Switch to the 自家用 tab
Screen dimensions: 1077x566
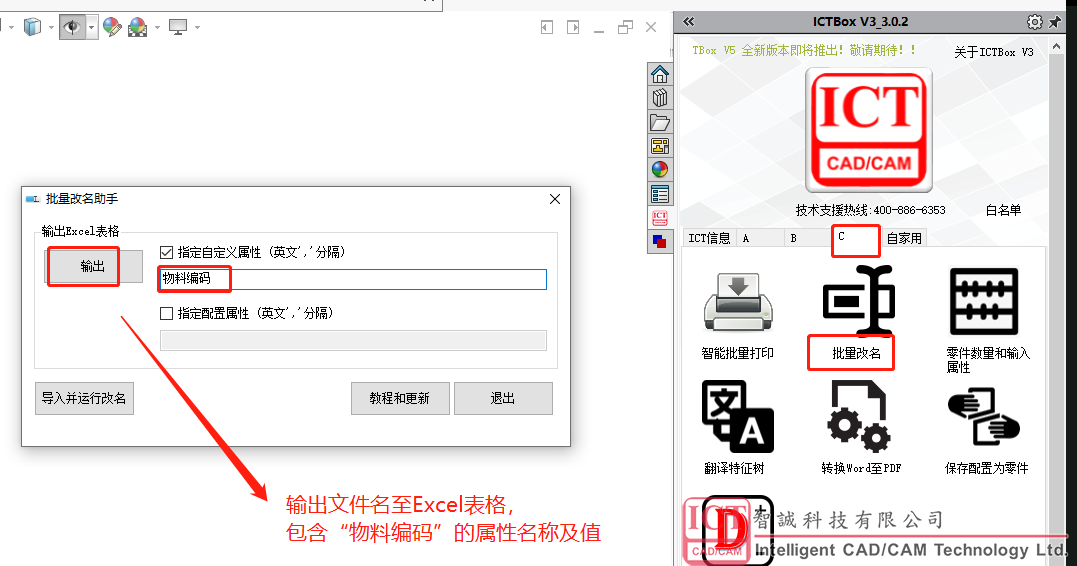[x=904, y=238]
